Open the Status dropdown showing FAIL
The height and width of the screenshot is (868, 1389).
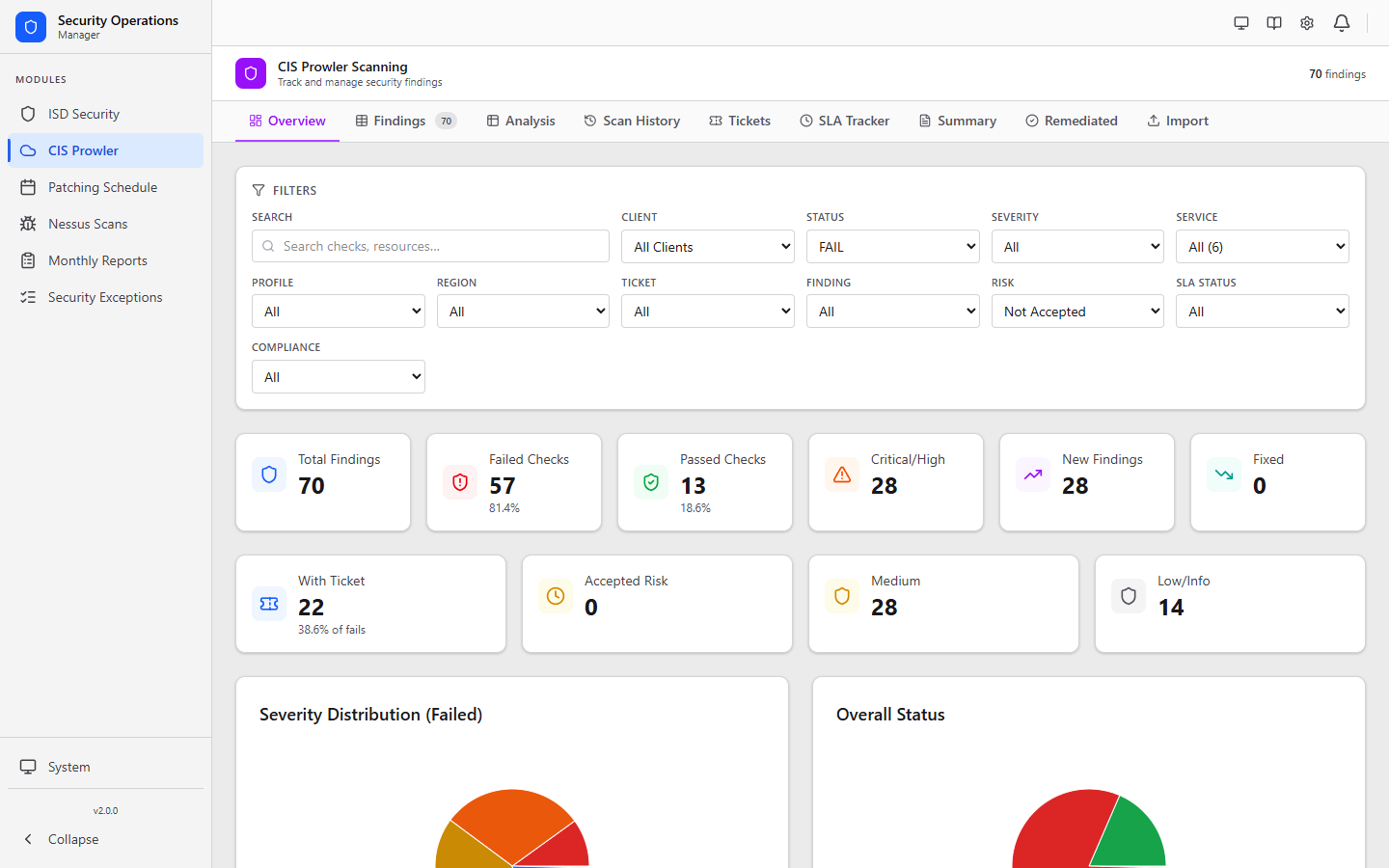(x=893, y=247)
